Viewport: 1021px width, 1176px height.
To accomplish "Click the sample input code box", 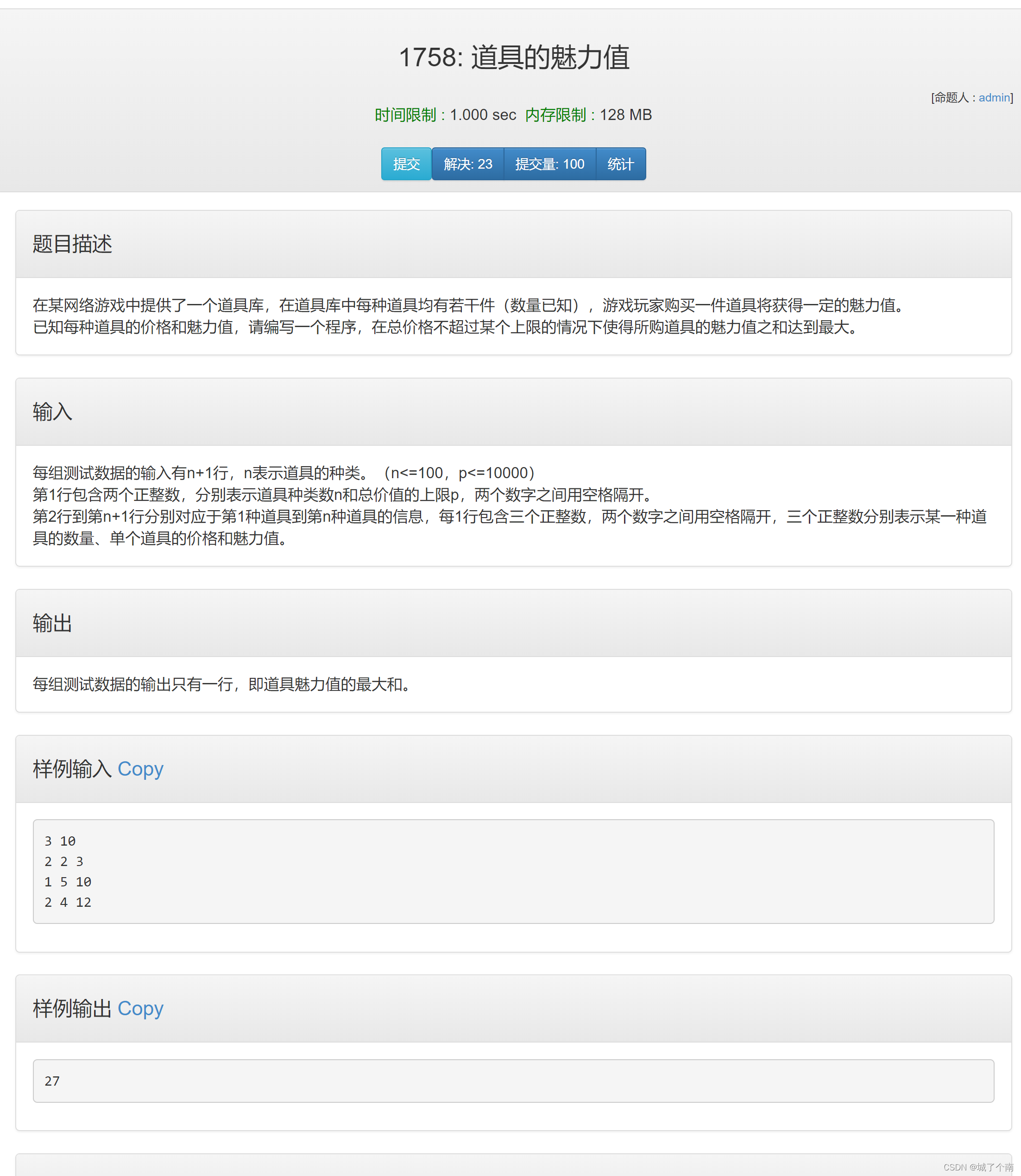I will click(513, 871).
